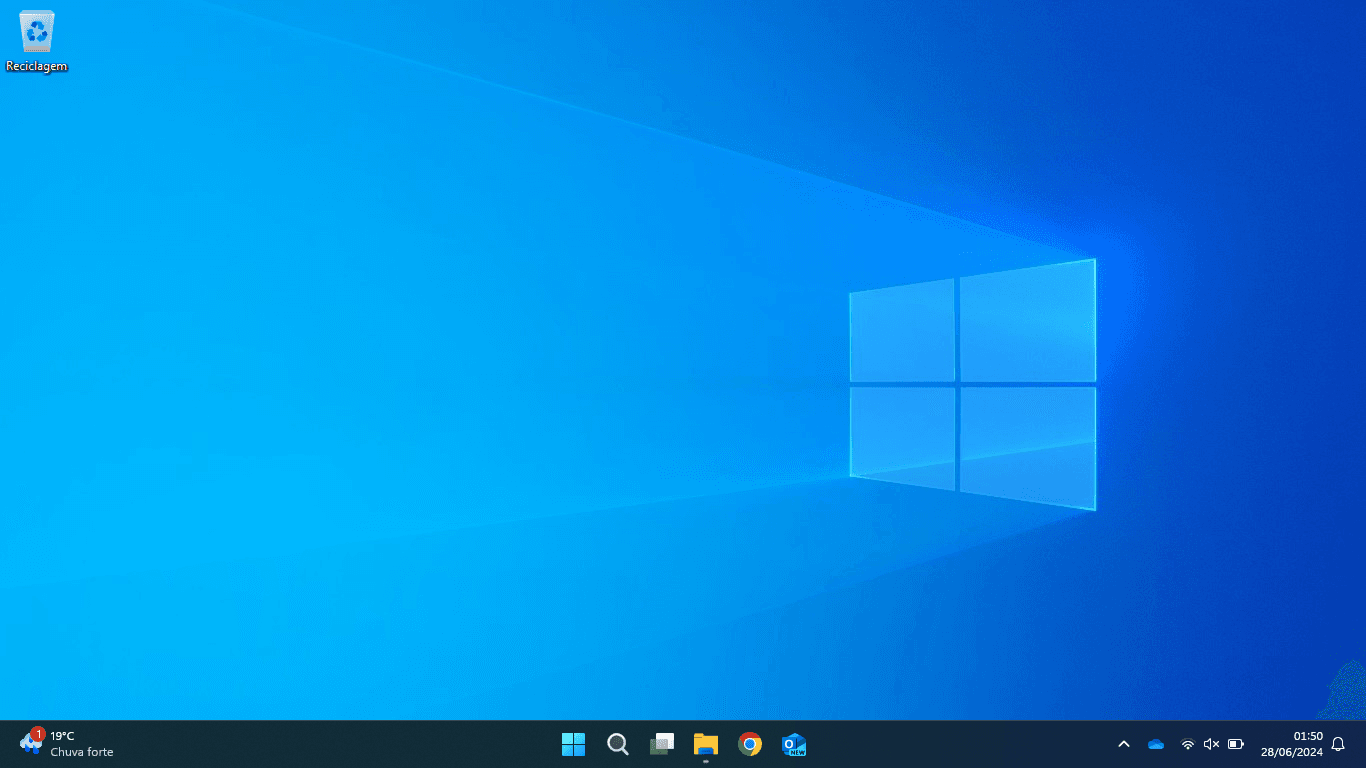Open the weather widget showing 19°C
The image size is (1366, 768).
(x=66, y=744)
